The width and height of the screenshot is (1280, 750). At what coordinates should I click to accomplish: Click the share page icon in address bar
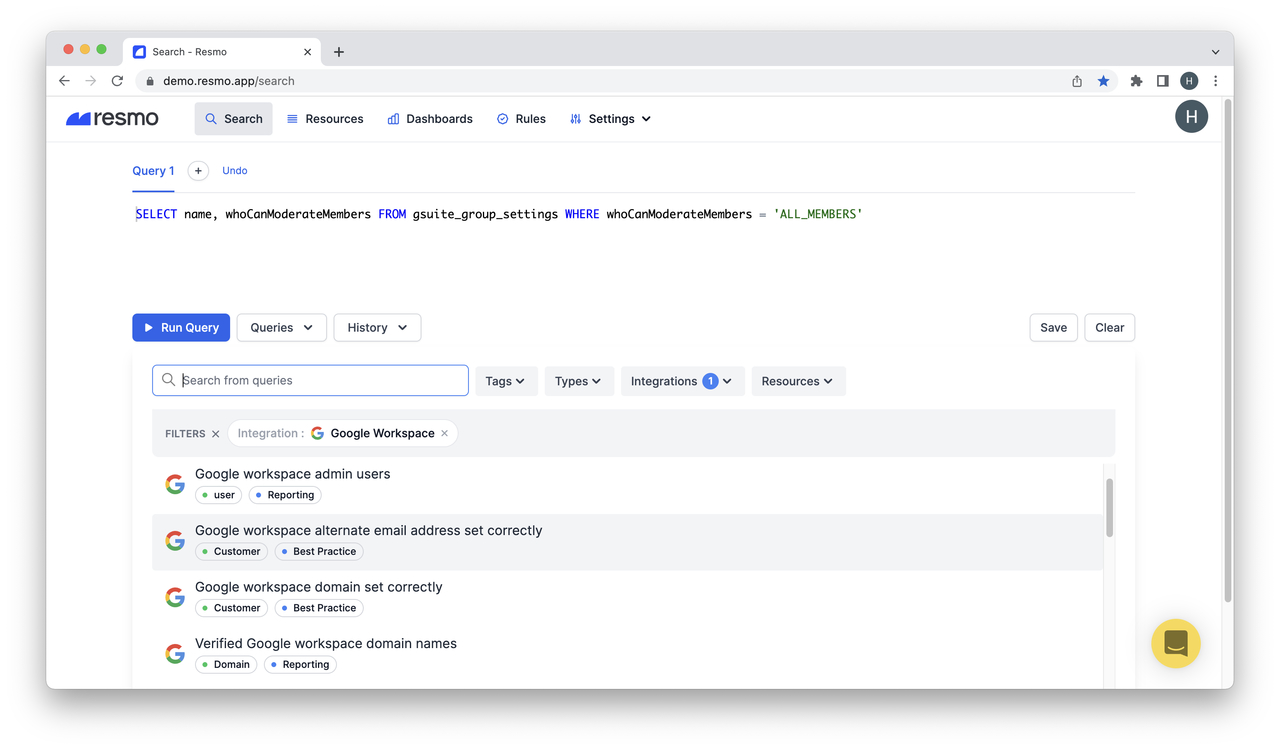click(1077, 81)
